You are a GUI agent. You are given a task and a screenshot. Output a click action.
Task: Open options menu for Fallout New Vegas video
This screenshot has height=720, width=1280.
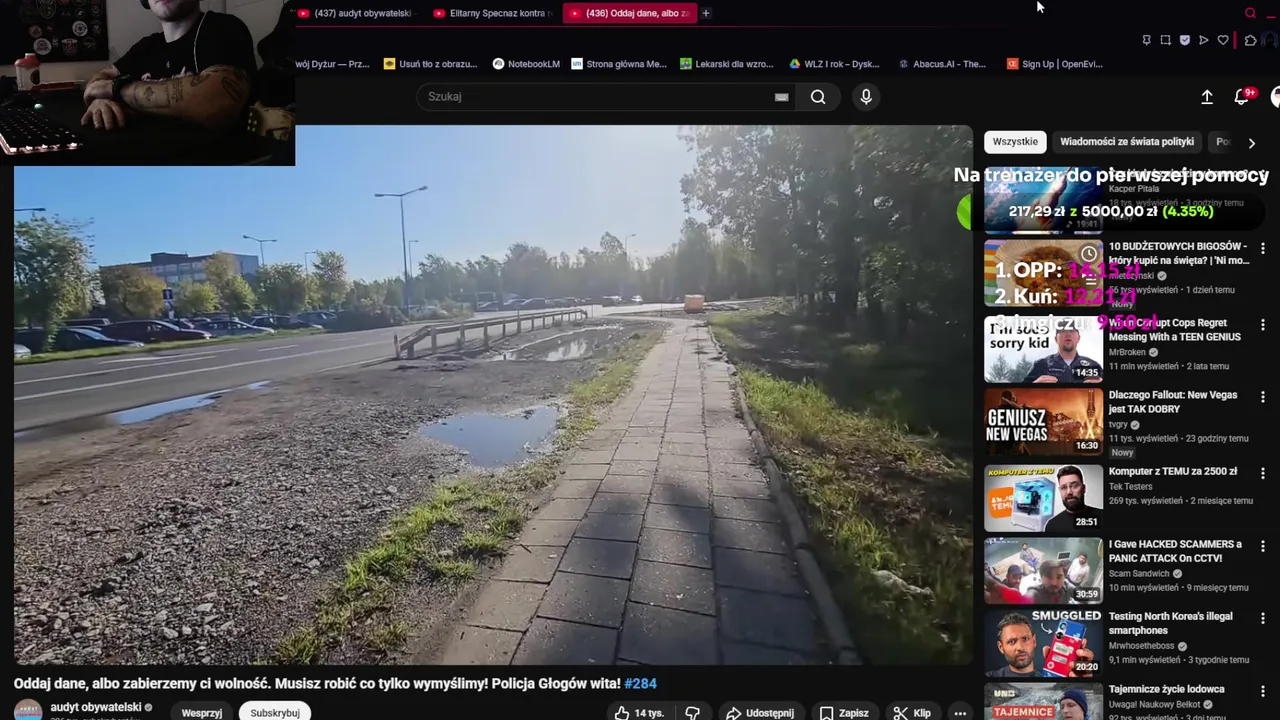1263,397
